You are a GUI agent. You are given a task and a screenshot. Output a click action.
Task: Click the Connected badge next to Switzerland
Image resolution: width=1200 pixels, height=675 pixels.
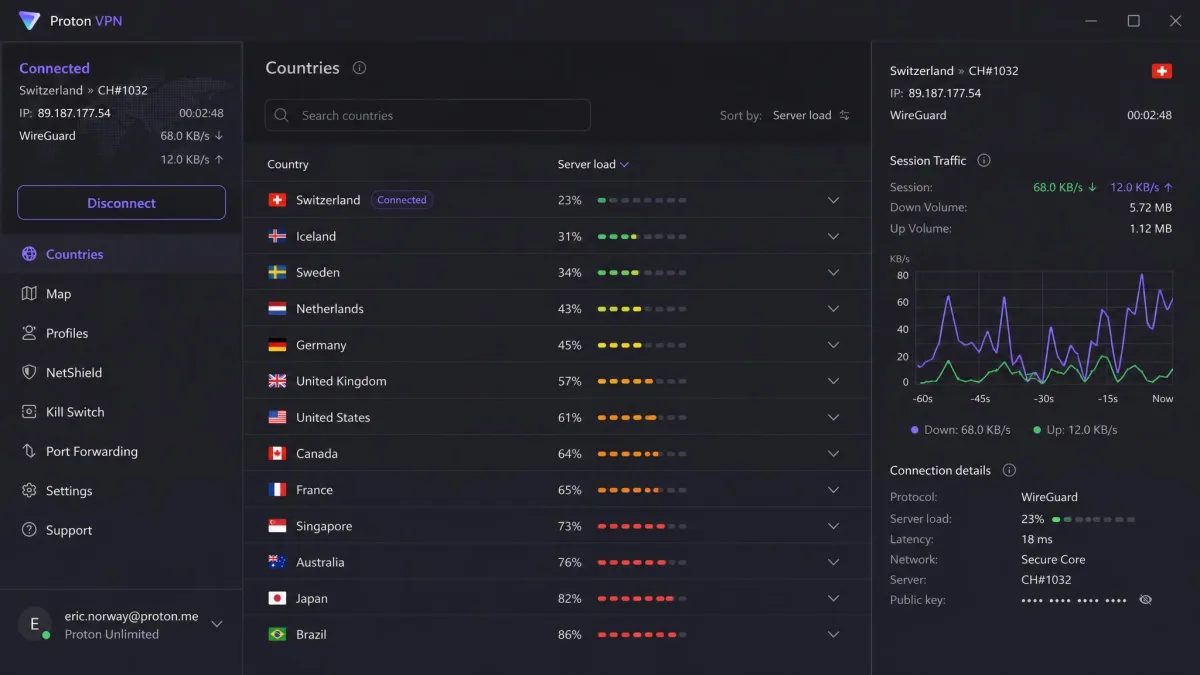pyautogui.click(x=402, y=200)
